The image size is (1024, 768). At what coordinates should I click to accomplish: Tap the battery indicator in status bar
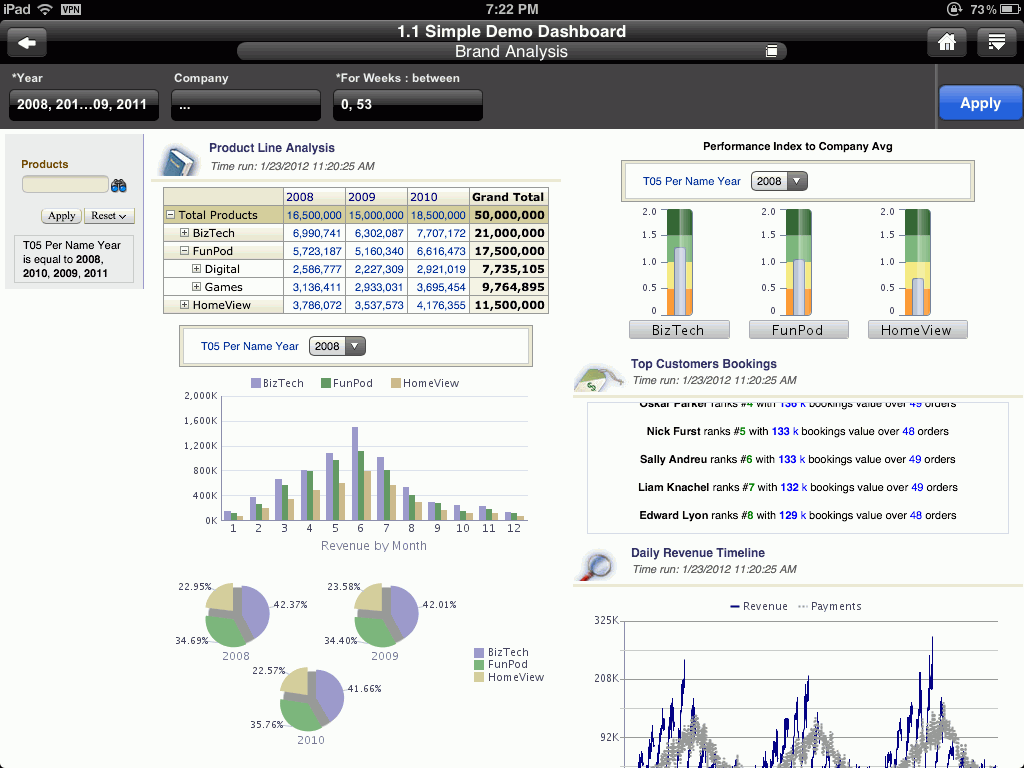point(1008,9)
